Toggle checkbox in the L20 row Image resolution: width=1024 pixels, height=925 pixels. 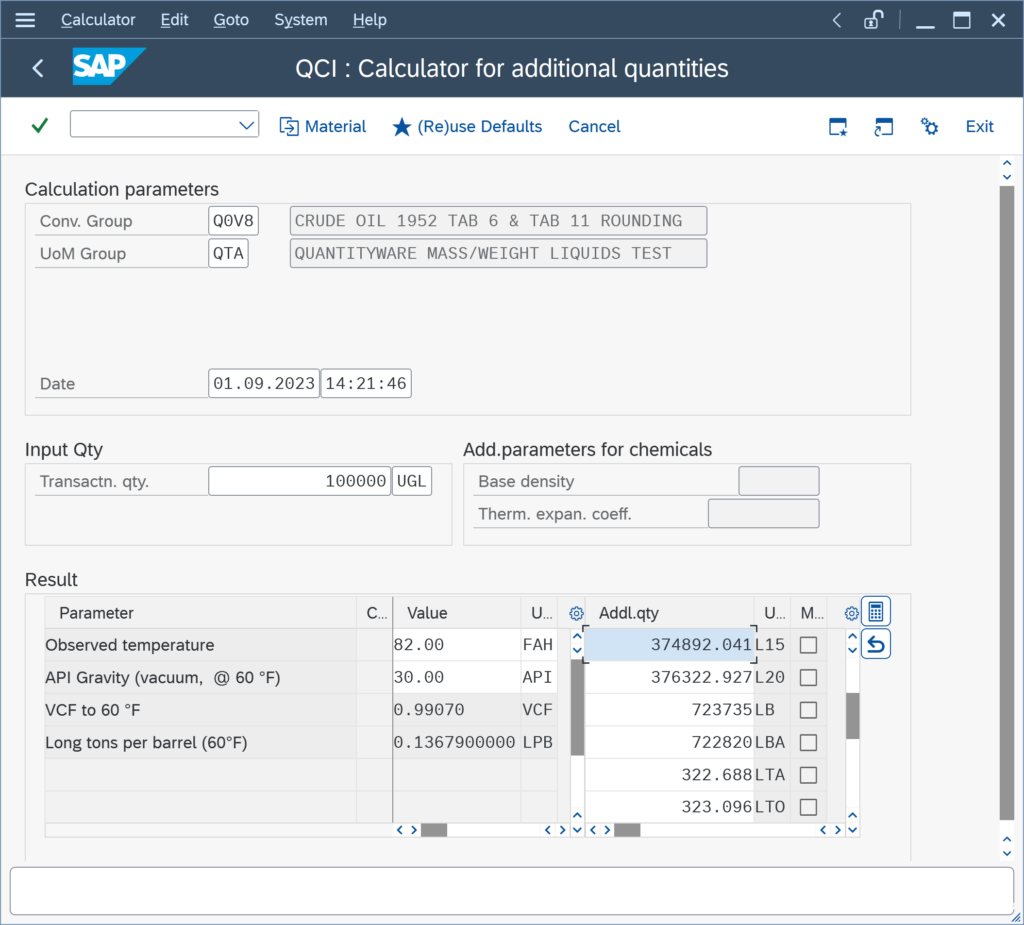pos(808,677)
